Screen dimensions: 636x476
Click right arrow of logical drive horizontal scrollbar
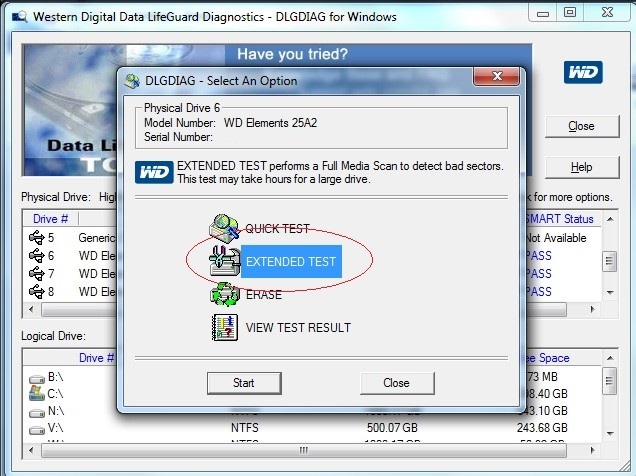(x=593, y=450)
